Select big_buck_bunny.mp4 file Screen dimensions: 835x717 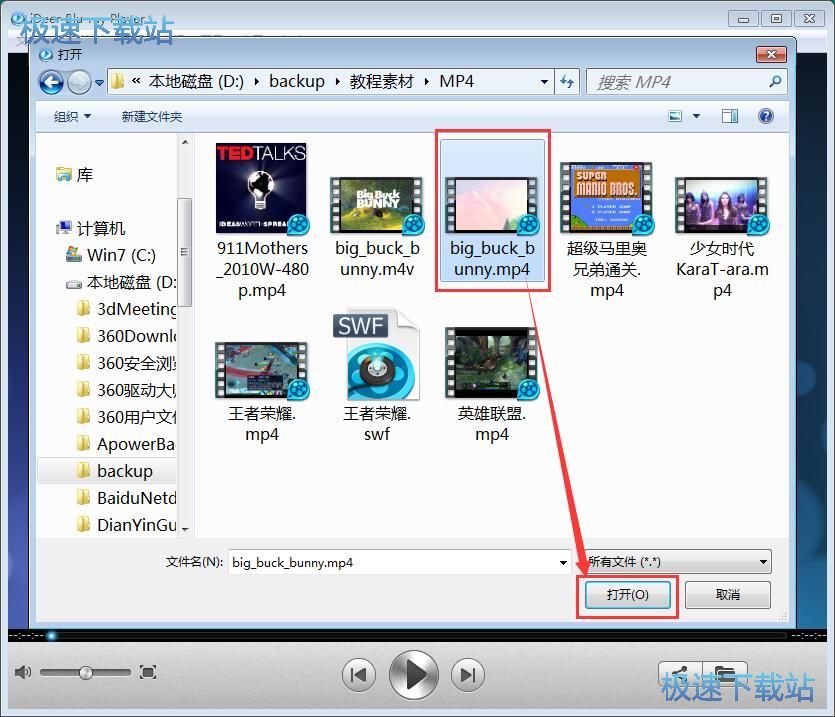492,211
